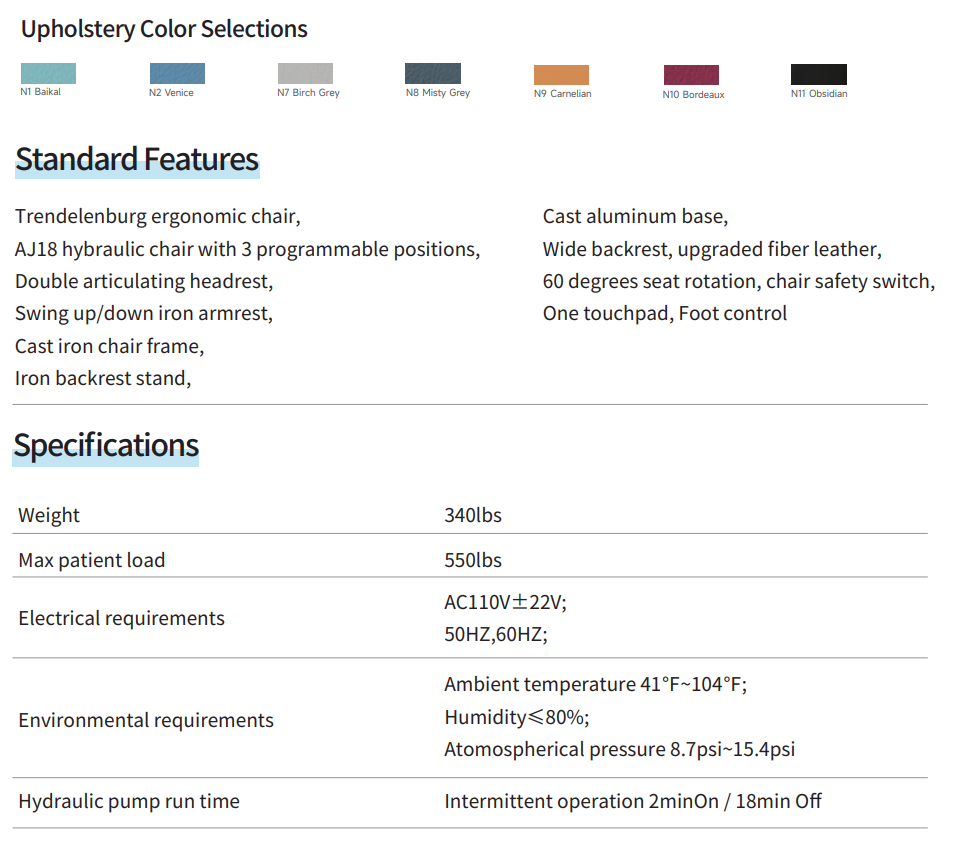Choose the N9 Carnelian orange swatch
The width and height of the screenshot is (964, 850).
[x=561, y=75]
